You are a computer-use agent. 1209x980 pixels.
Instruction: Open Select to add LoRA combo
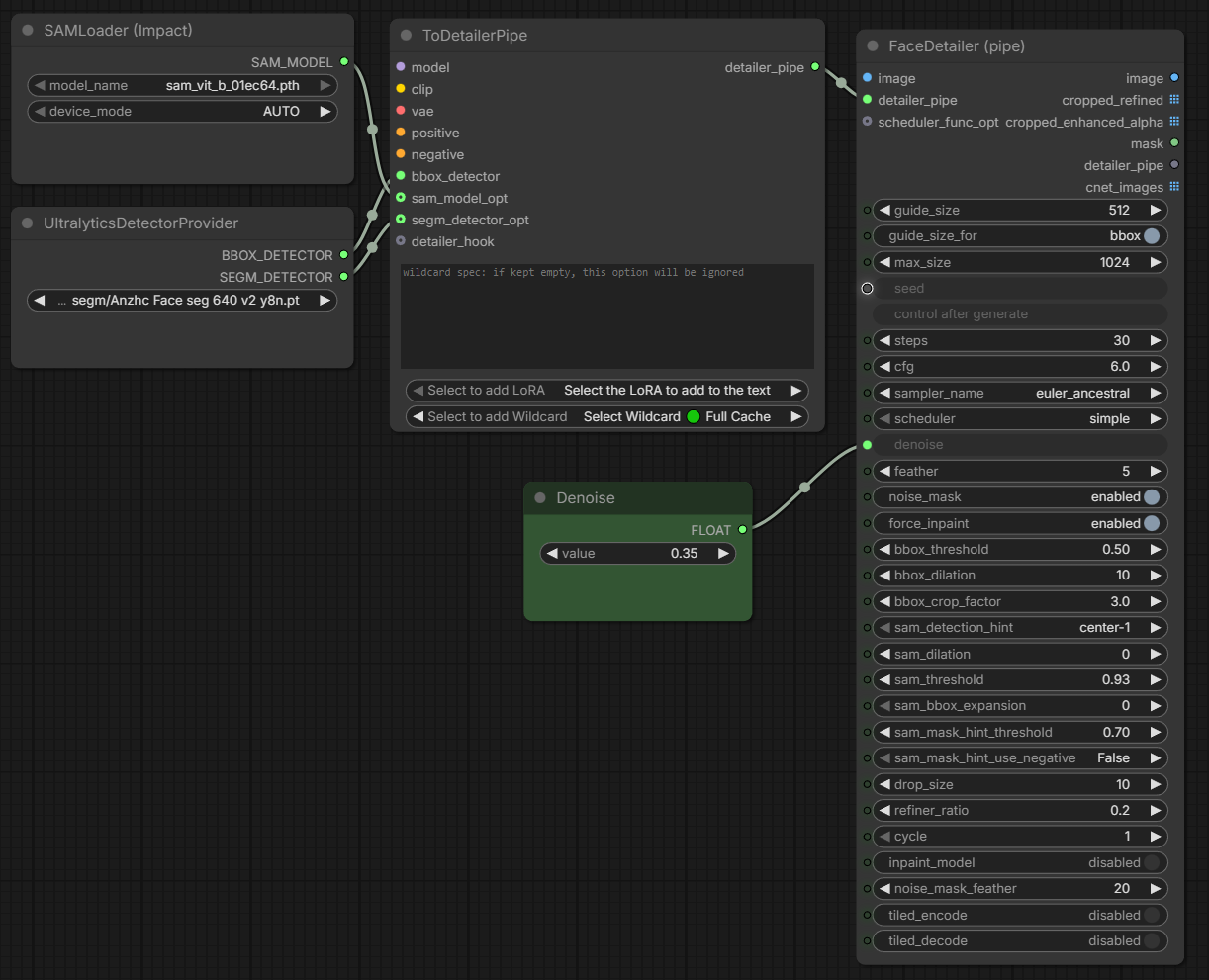coord(606,391)
